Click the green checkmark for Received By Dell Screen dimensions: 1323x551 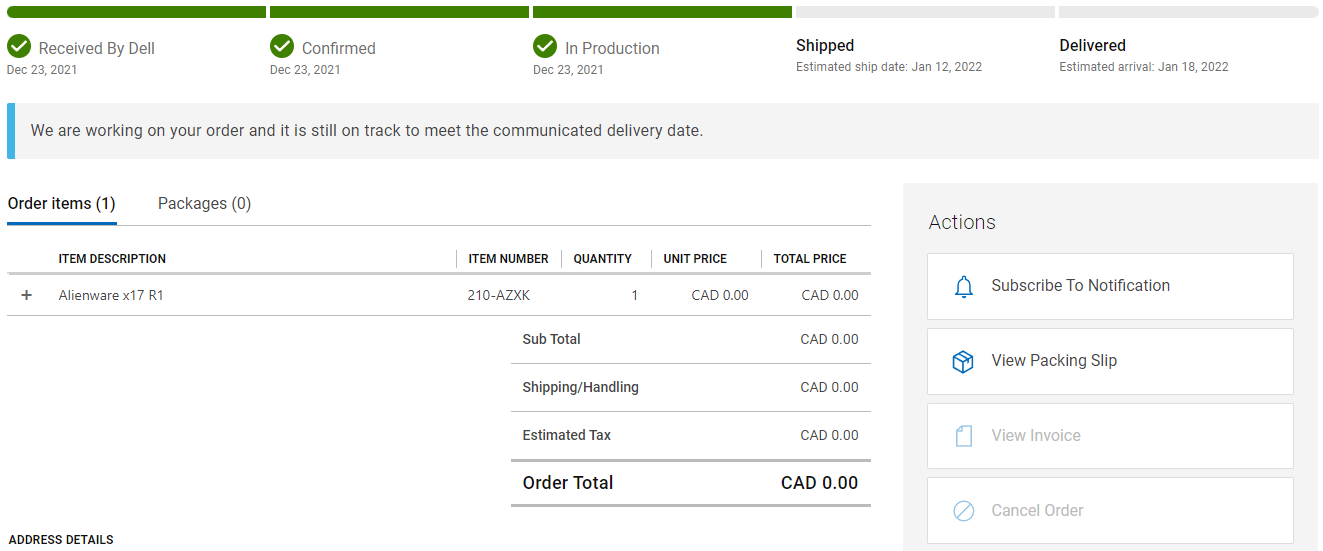19,46
